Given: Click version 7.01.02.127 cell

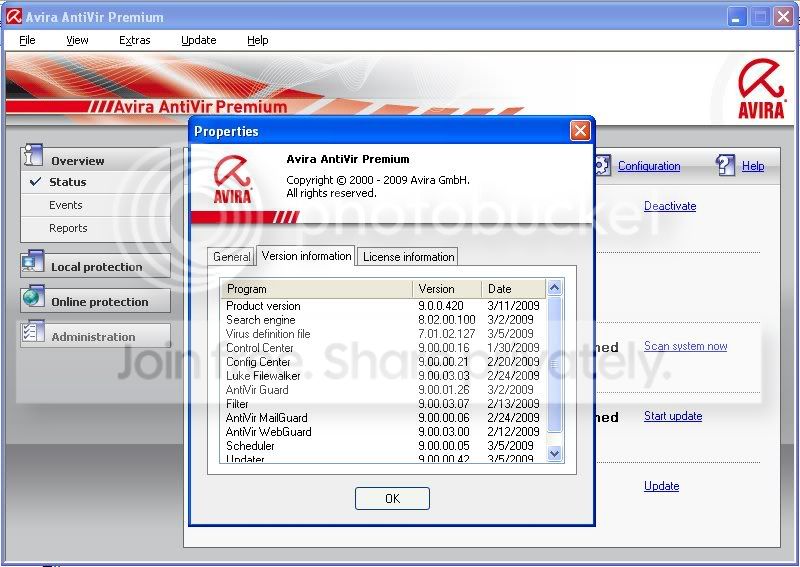Looking at the screenshot, I should [446, 334].
